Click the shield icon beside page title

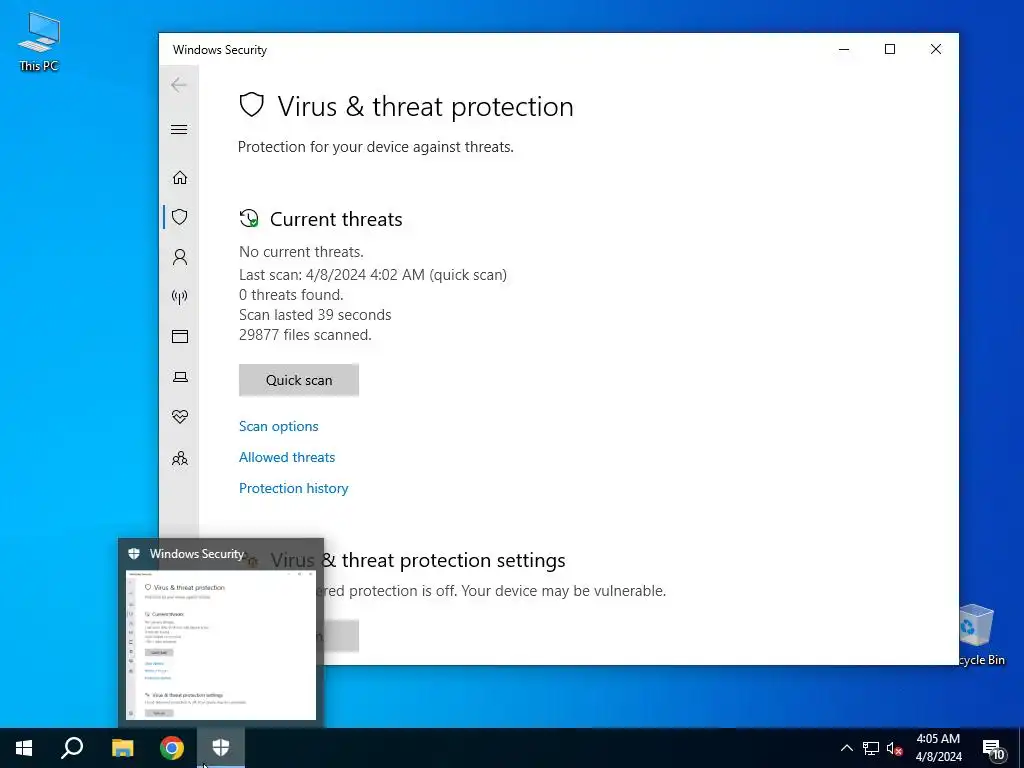tap(251, 105)
